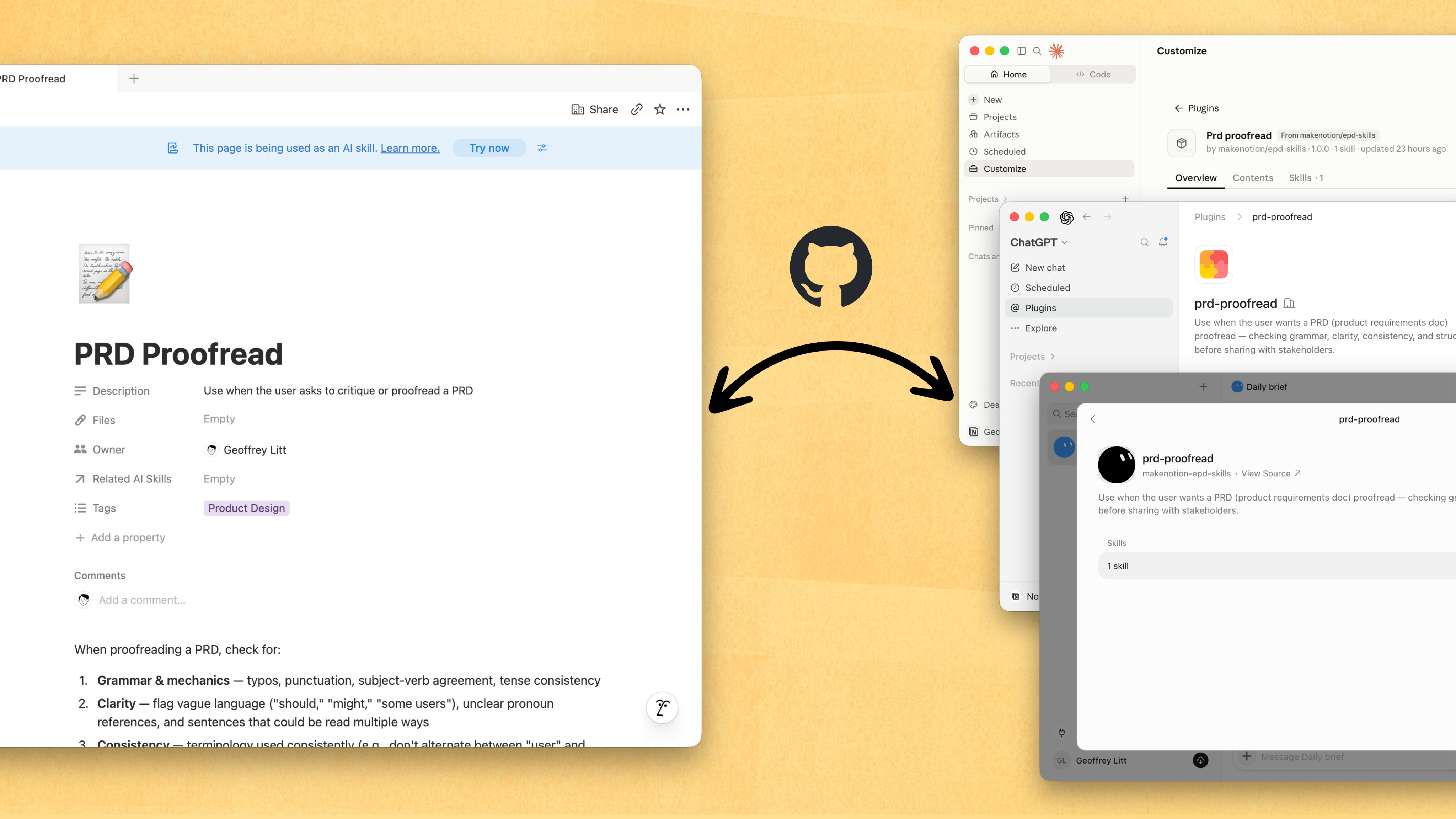Switch to the Home tab in Claude

click(x=1008, y=75)
